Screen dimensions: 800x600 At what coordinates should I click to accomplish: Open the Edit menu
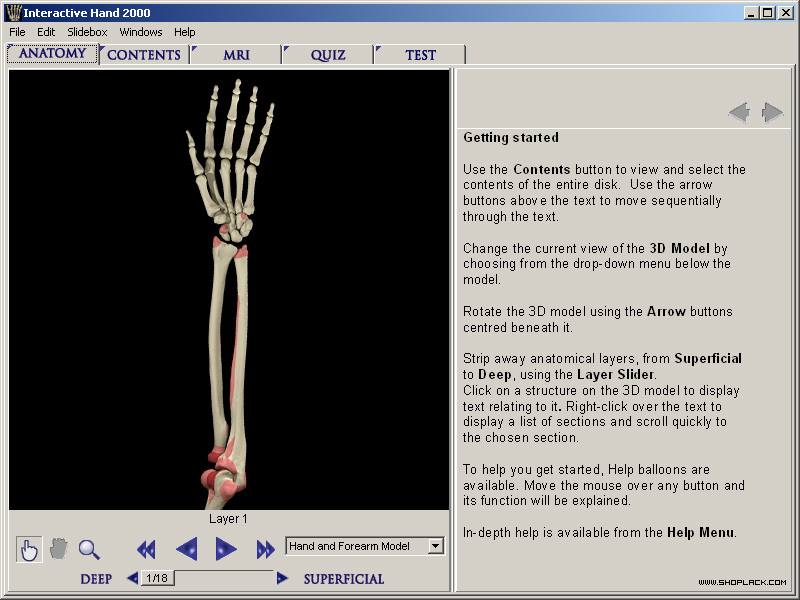[x=46, y=32]
